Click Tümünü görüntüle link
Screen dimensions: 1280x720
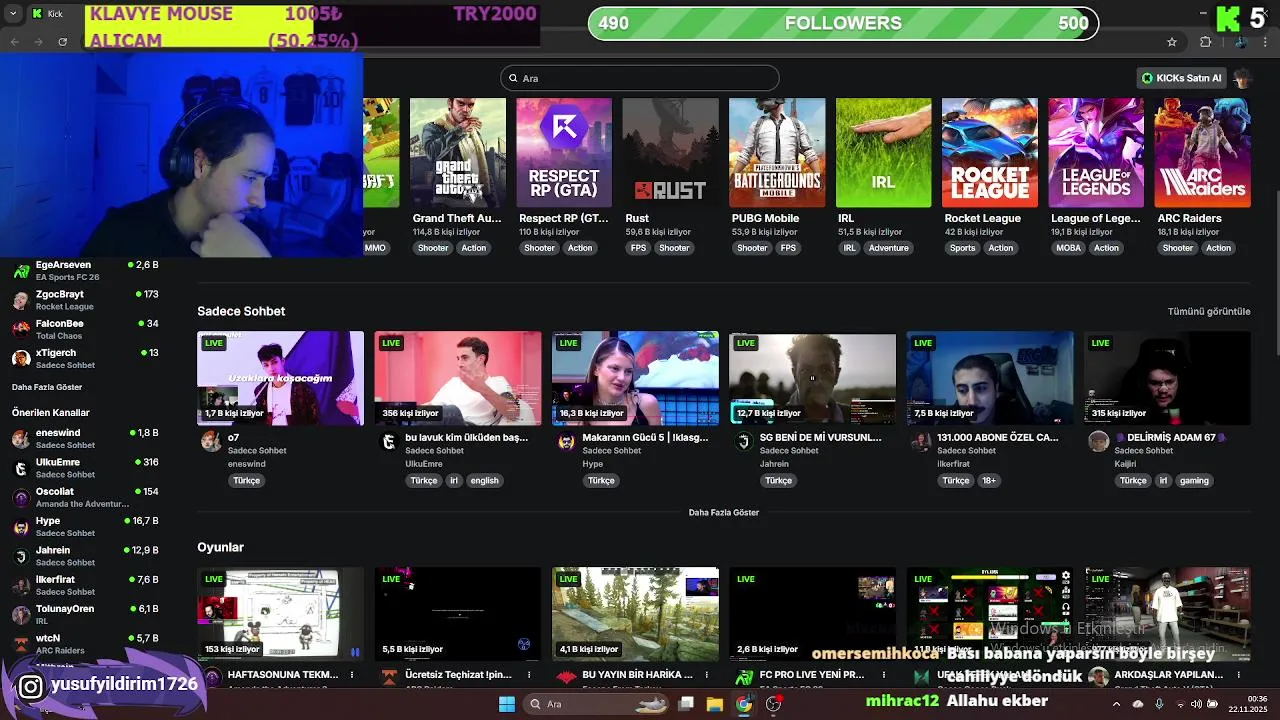[1209, 311]
